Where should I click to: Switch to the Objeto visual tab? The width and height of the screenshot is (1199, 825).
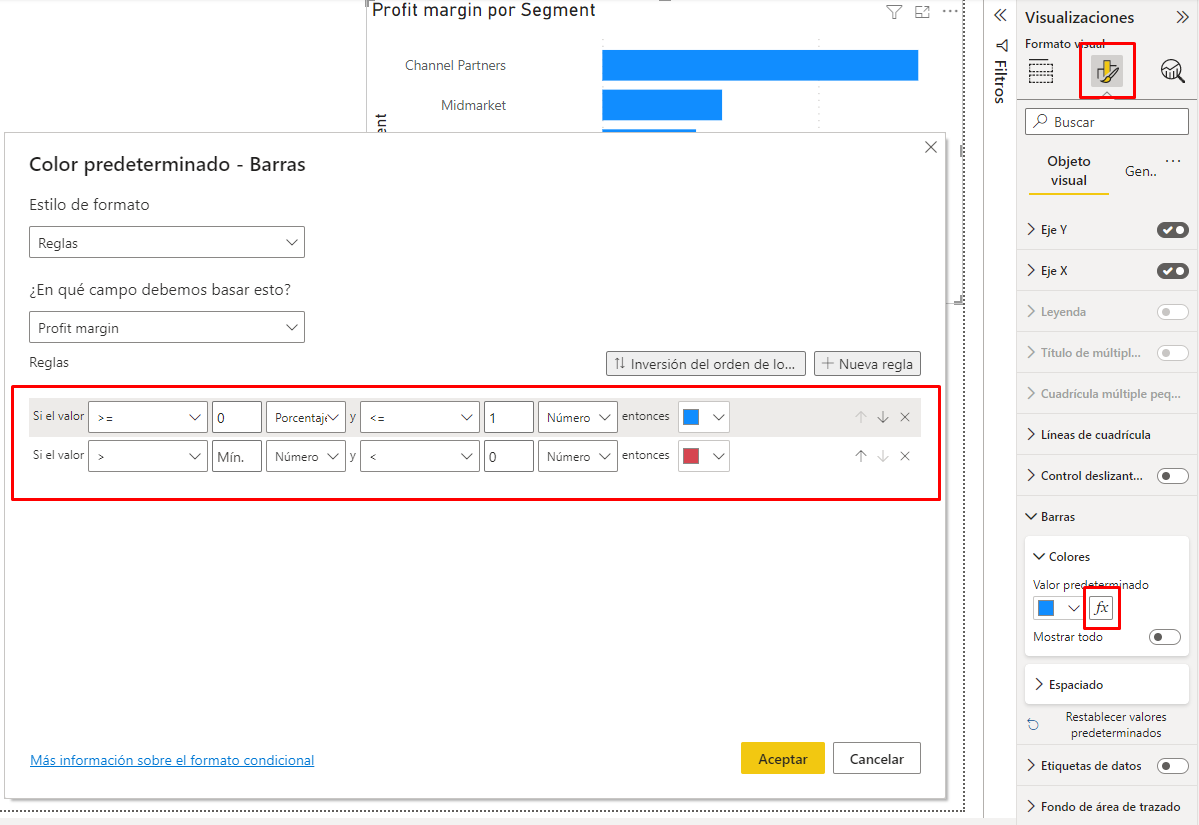pos(1068,170)
